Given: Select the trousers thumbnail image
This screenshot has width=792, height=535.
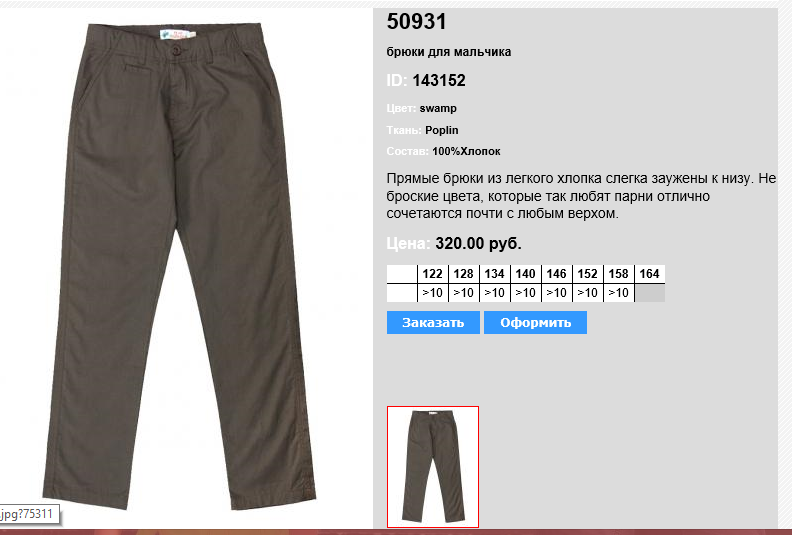Looking at the screenshot, I should (x=433, y=467).
